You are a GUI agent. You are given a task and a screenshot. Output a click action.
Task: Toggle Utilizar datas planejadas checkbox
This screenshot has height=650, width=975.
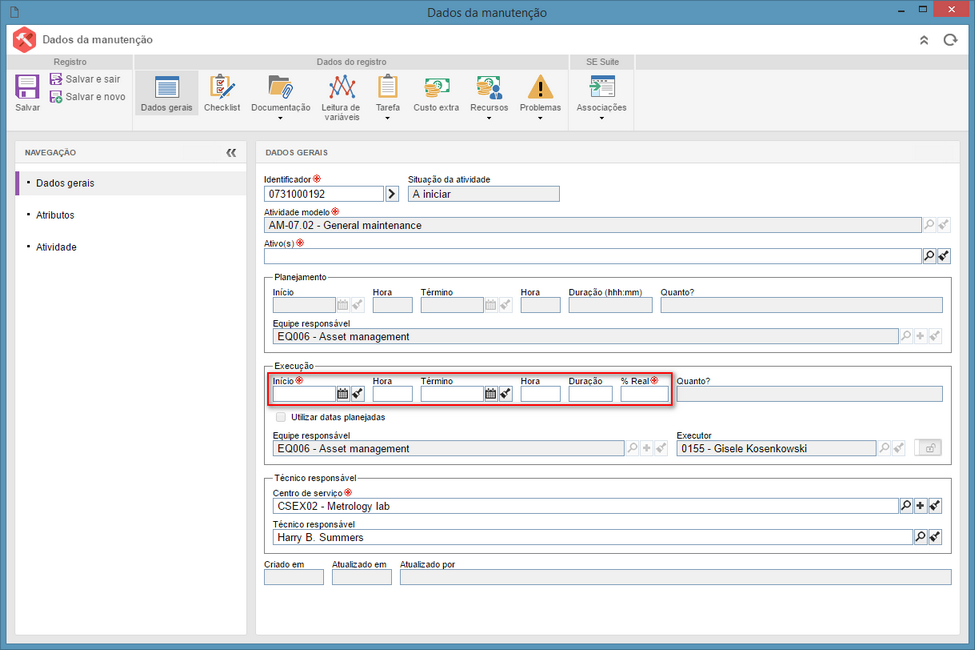(x=281, y=417)
